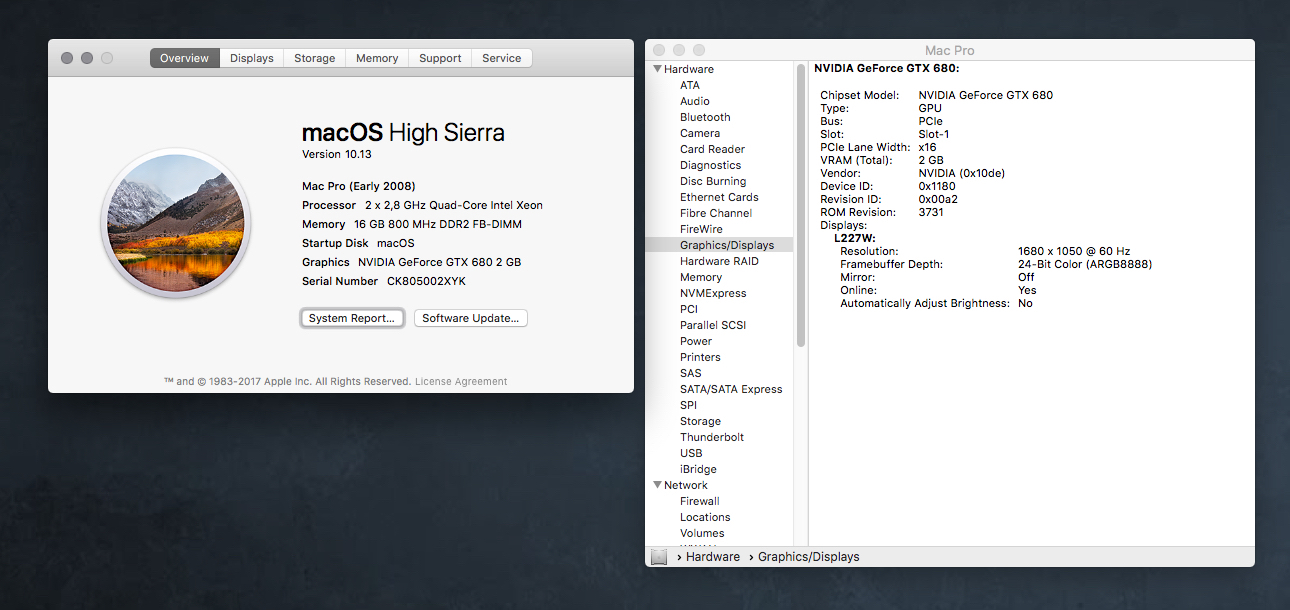This screenshot has height=610, width=1290.
Task: Select Memory in the System Report sidebar
Action: 701,277
